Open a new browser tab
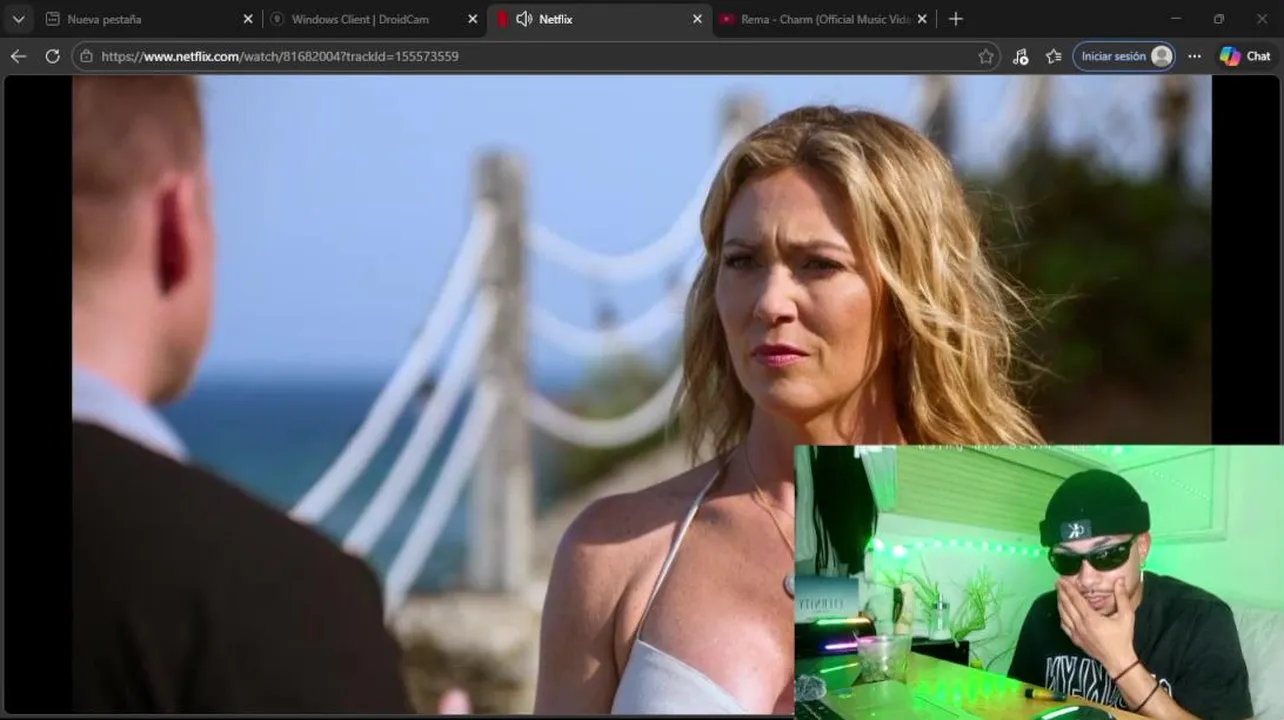 click(x=956, y=19)
